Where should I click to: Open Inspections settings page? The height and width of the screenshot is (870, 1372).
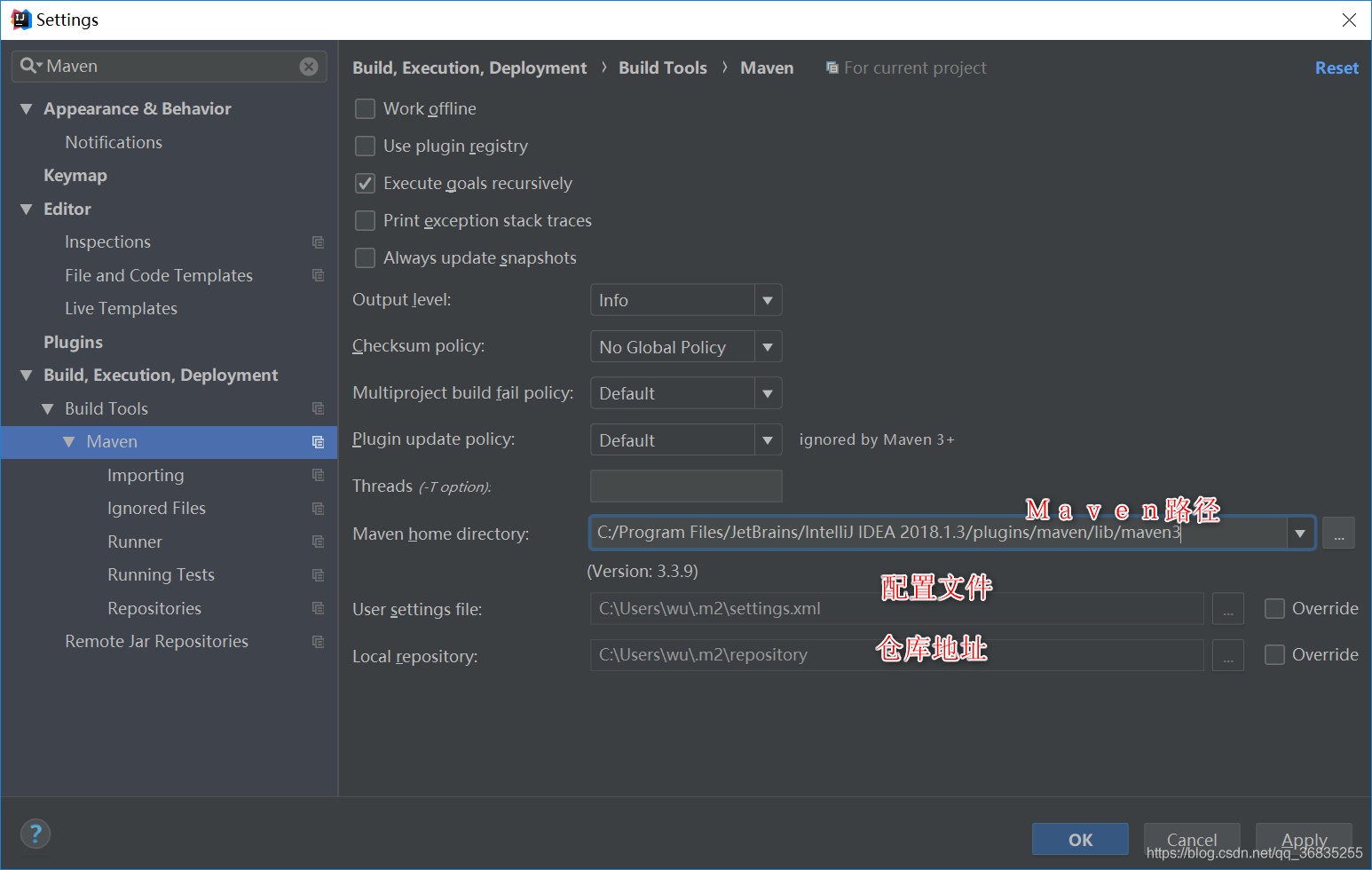pos(107,242)
